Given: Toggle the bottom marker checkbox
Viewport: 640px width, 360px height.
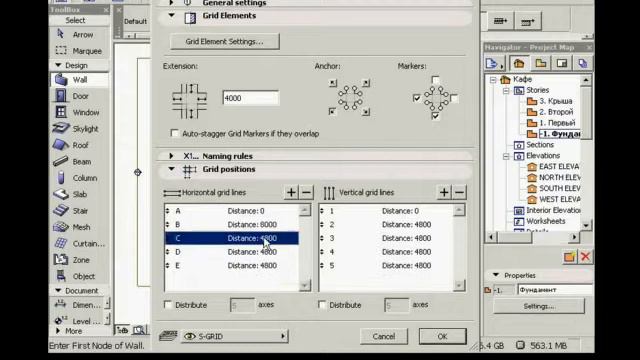Looking at the screenshot, I should [x=436, y=116].
